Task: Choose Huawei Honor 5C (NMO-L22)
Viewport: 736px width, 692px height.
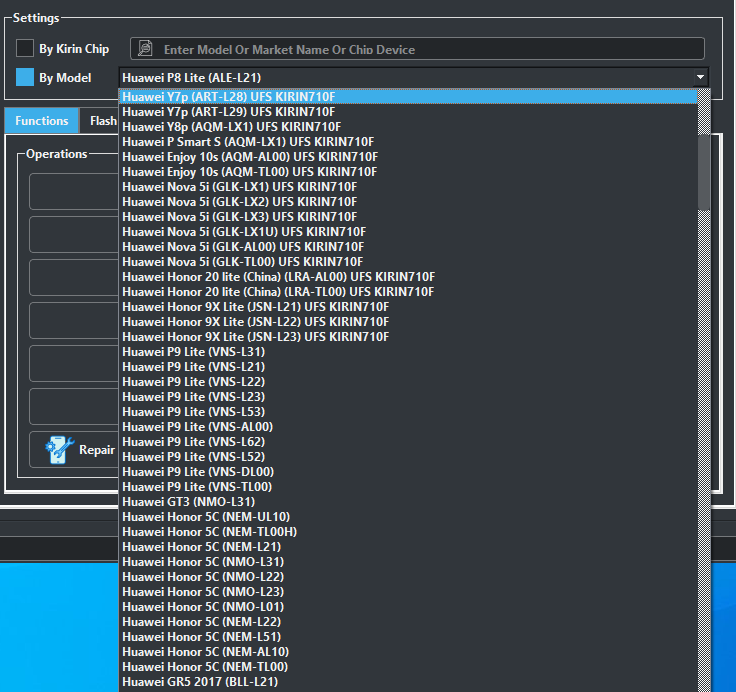Action: click(408, 577)
